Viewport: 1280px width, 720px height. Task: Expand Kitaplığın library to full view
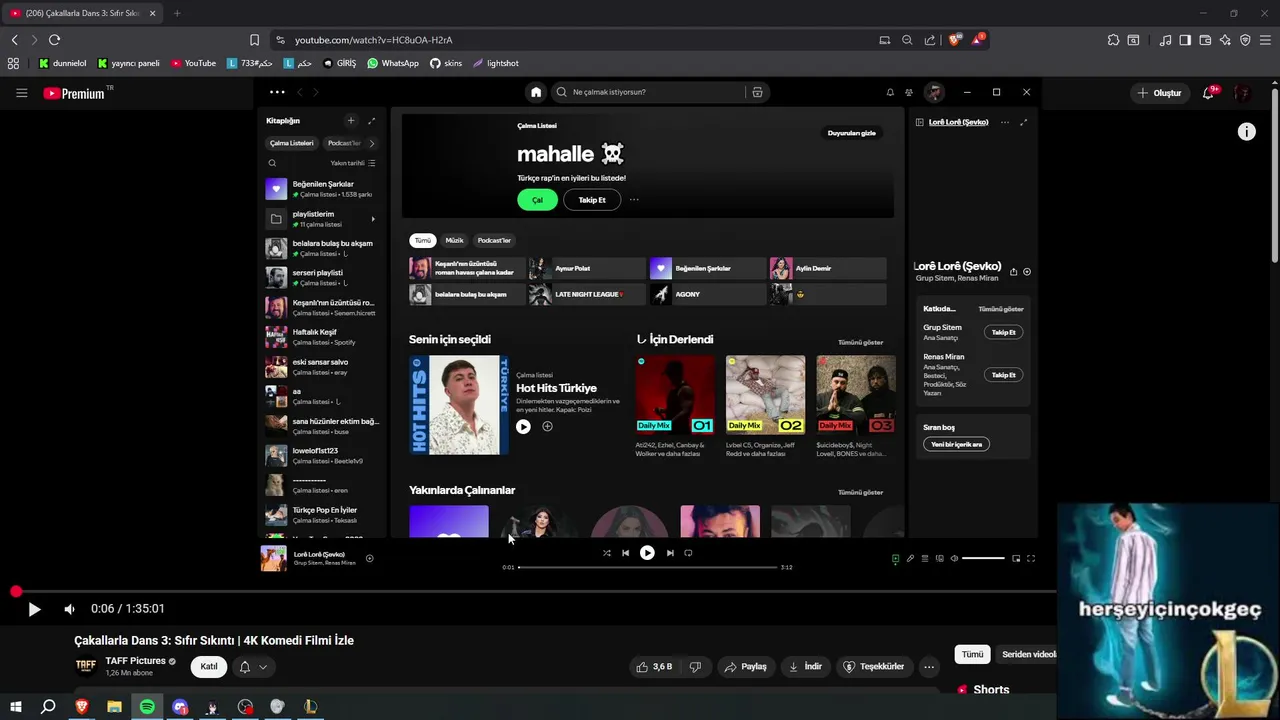(x=372, y=121)
